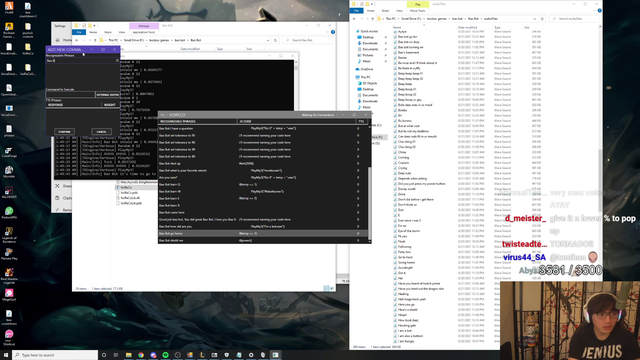Open Music Tools tab in audioFiles window
This screenshot has width=640, height=360.
[x=418, y=11]
